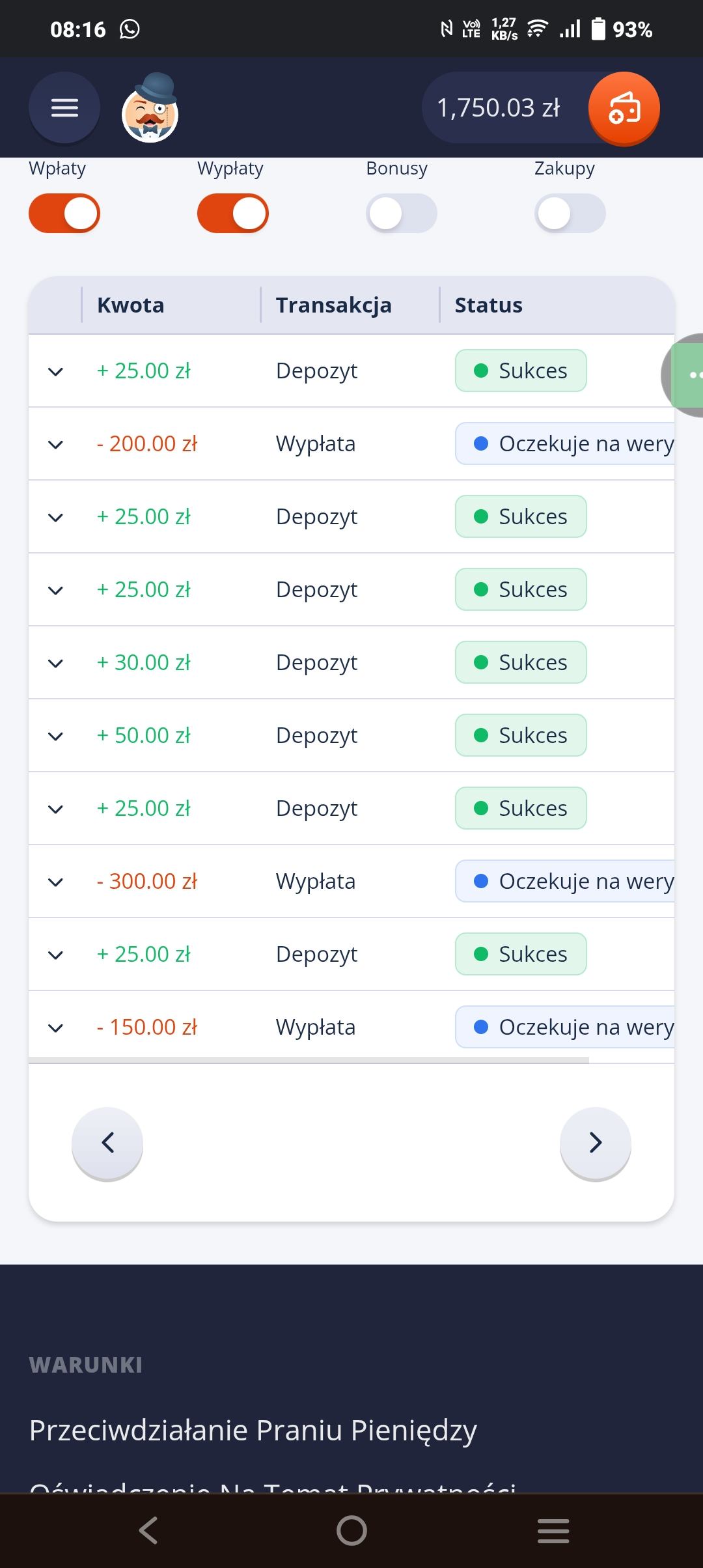Screen dimensions: 703x1568
Task: Tap the 1,750.03 zł balance display
Action: [498, 108]
